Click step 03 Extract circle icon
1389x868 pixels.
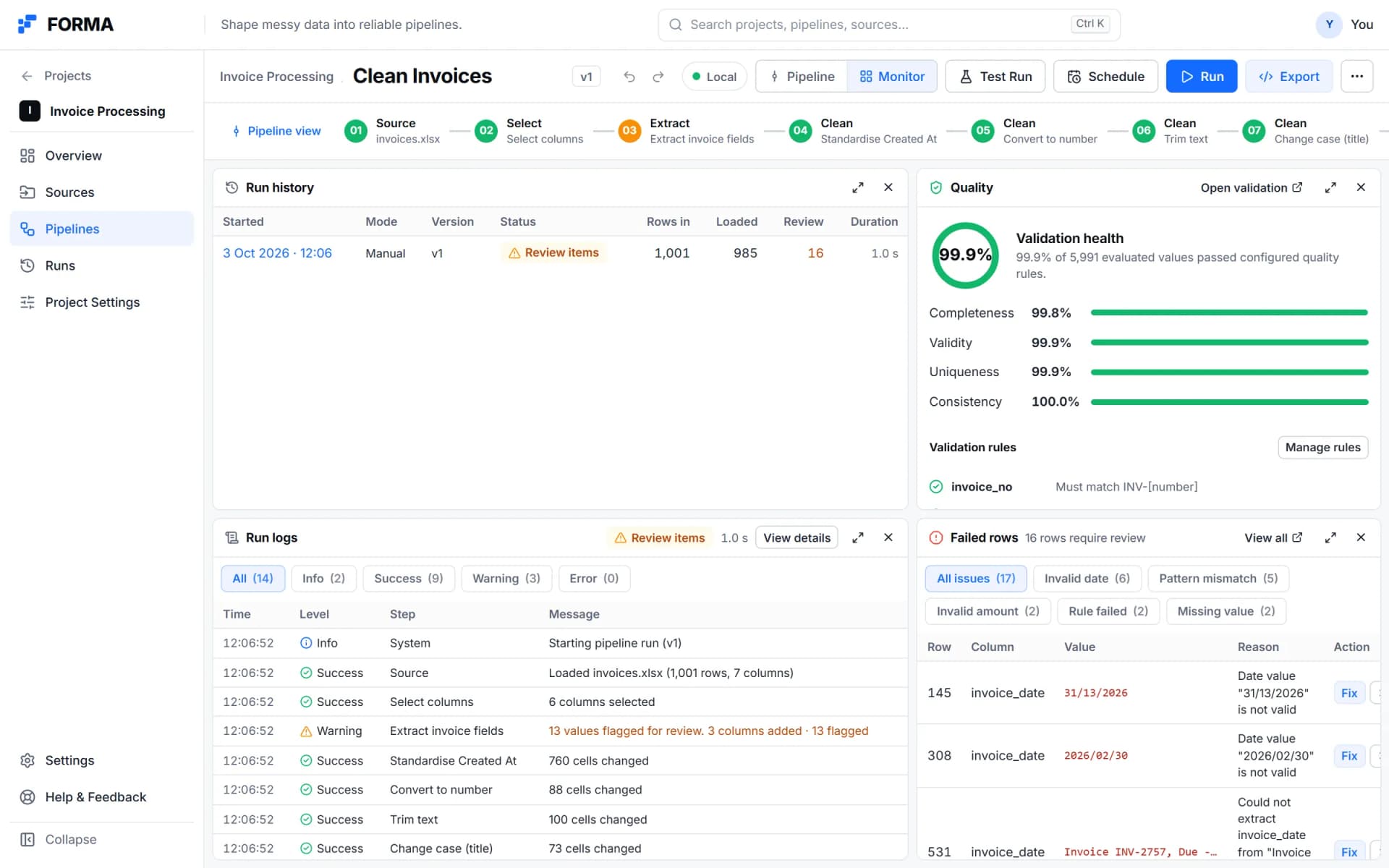point(629,131)
